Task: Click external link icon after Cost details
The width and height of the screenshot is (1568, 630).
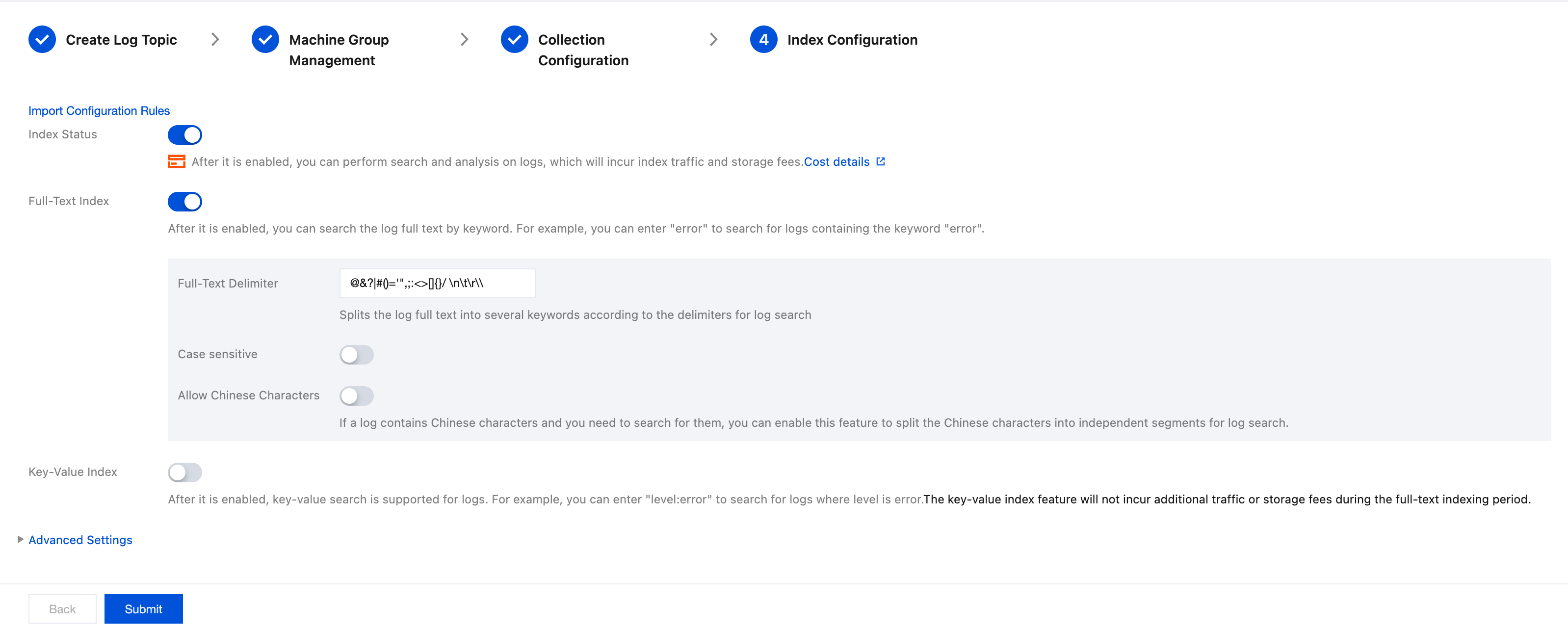Action: tap(881, 161)
